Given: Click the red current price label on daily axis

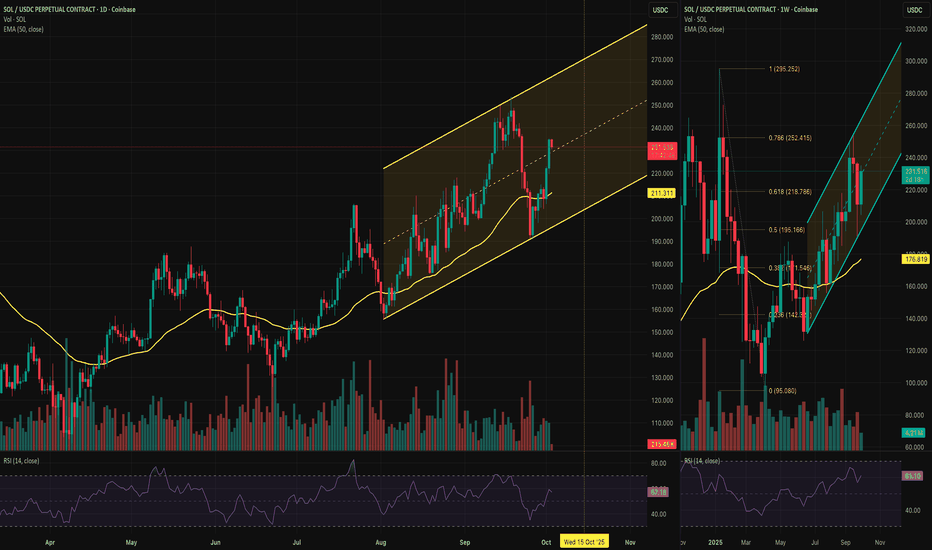Looking at the screenshot, I should (x=662, y=151).
